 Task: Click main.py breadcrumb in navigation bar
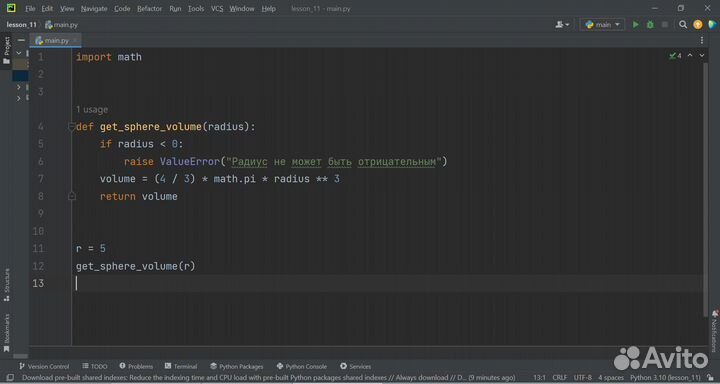(x=62, y=24)
